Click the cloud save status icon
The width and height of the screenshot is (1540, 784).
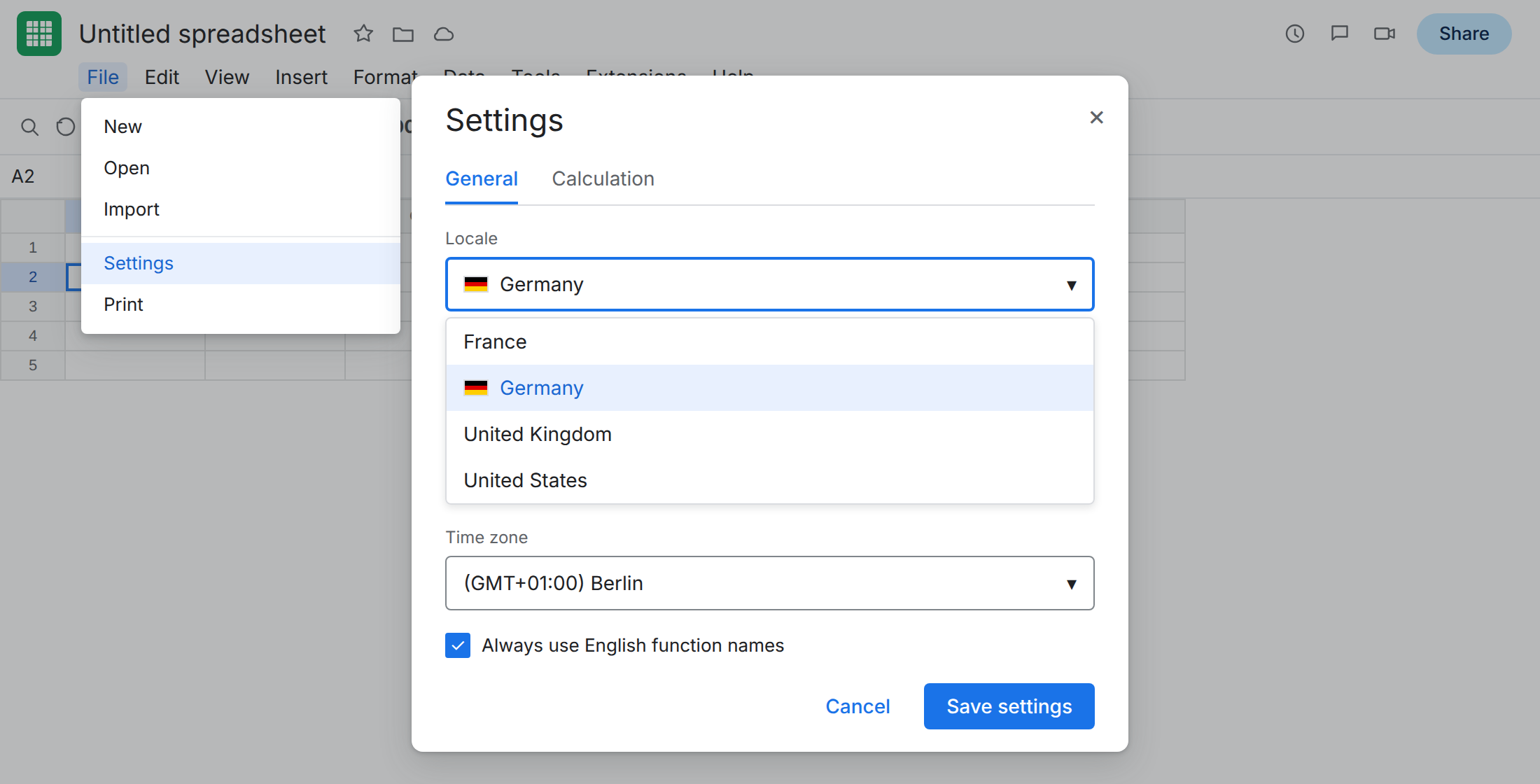444,34
